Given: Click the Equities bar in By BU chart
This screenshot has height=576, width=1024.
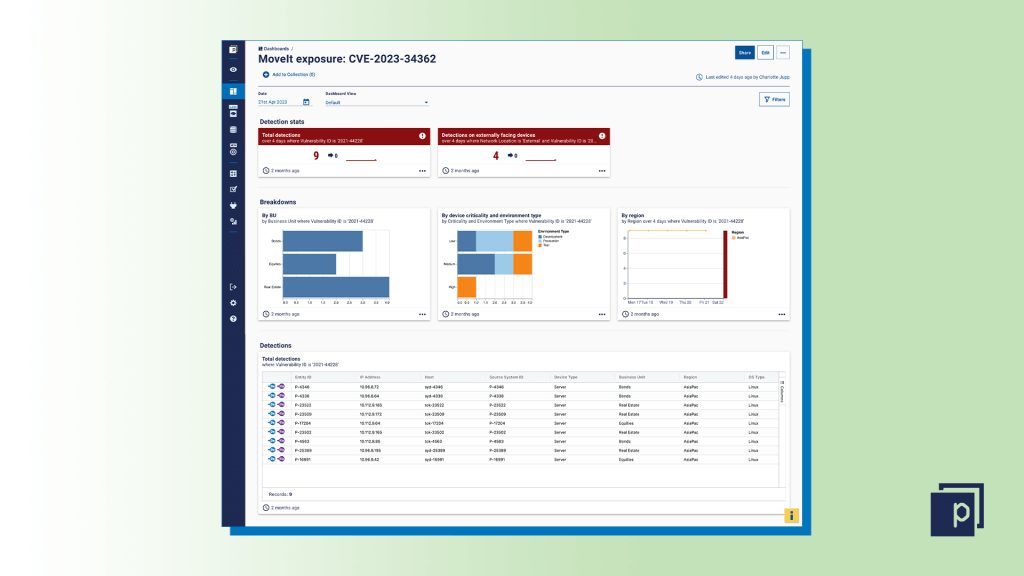Looking at the screenshot, I should 310,264.
